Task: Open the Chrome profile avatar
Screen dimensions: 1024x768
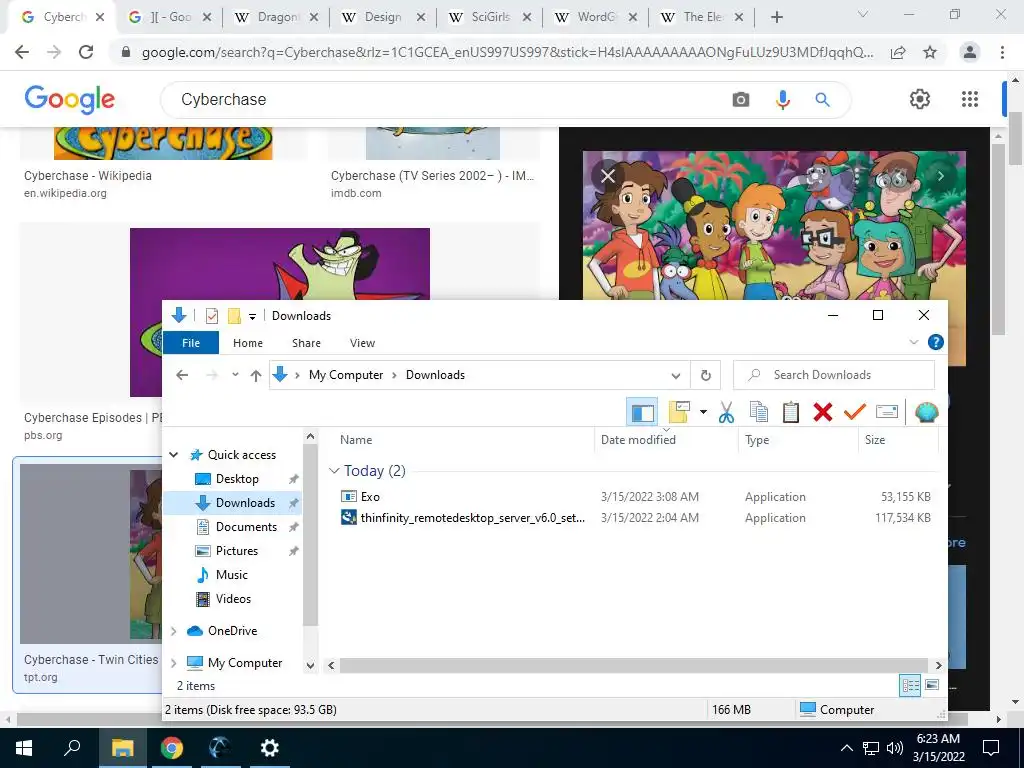Action: [970, 52]
